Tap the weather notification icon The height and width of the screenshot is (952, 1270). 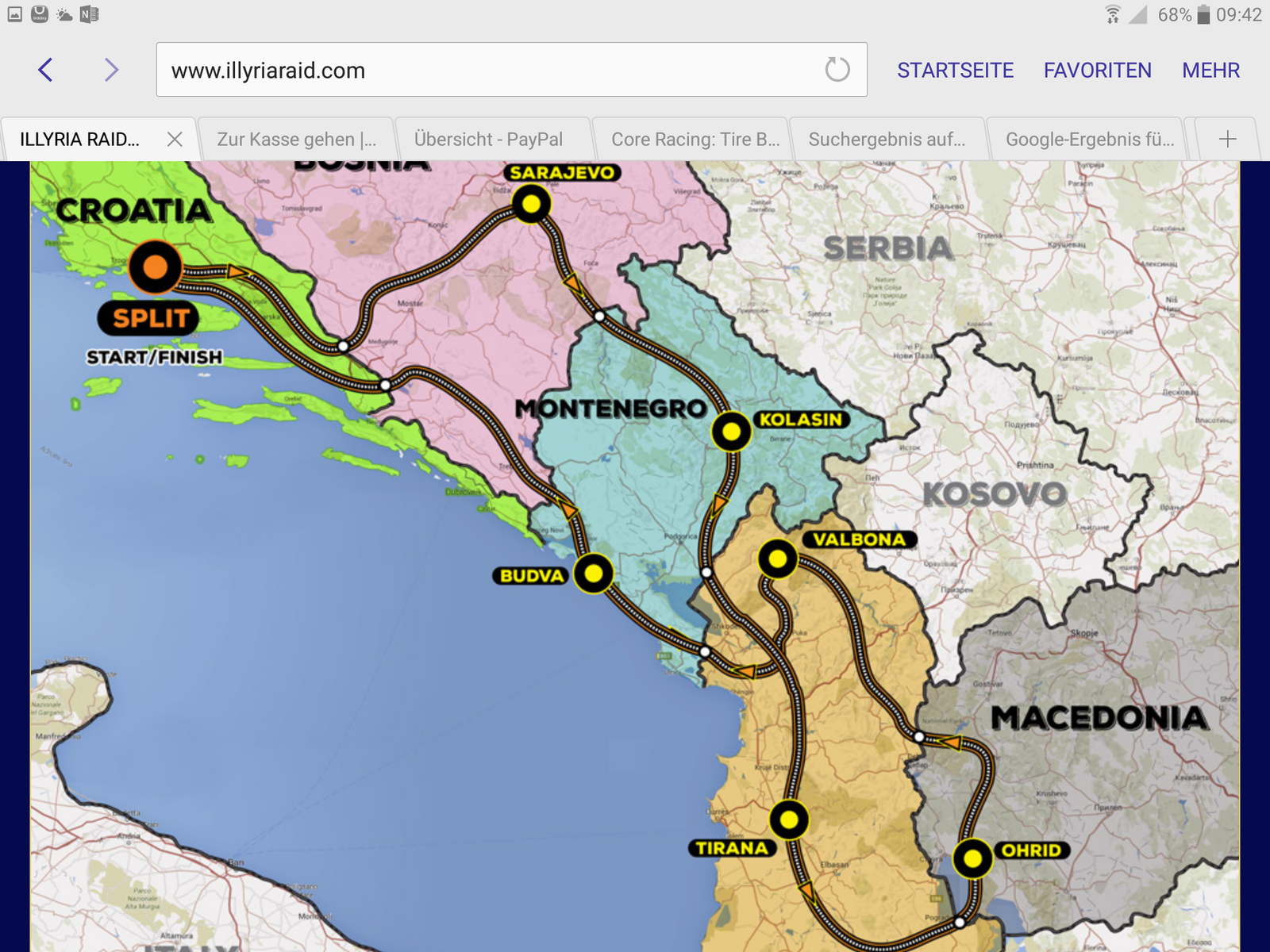point(64,14)
